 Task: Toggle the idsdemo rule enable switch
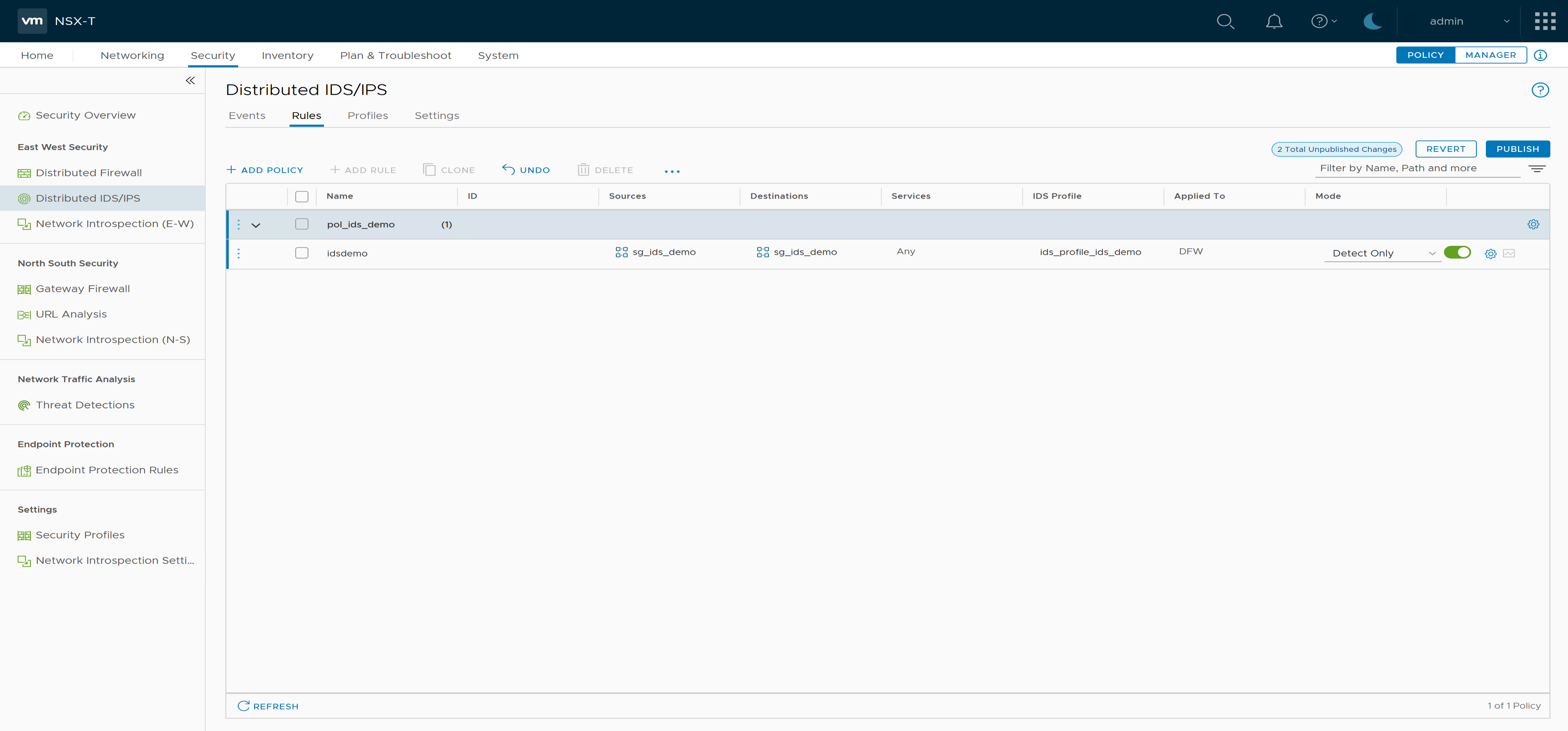[1457, 252]
